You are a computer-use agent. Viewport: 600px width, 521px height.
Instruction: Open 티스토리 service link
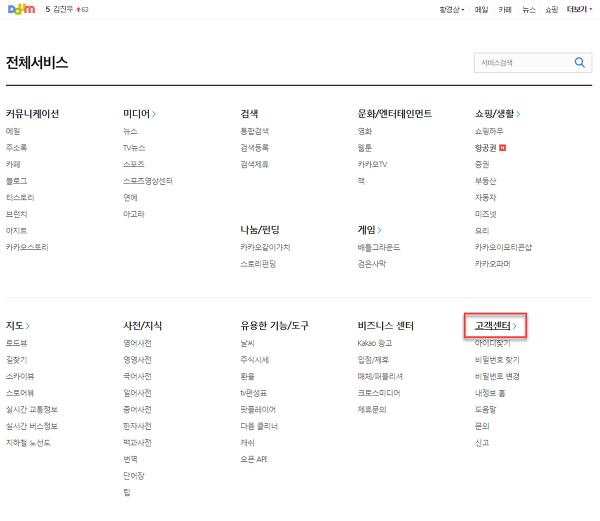tap(20, 197)
